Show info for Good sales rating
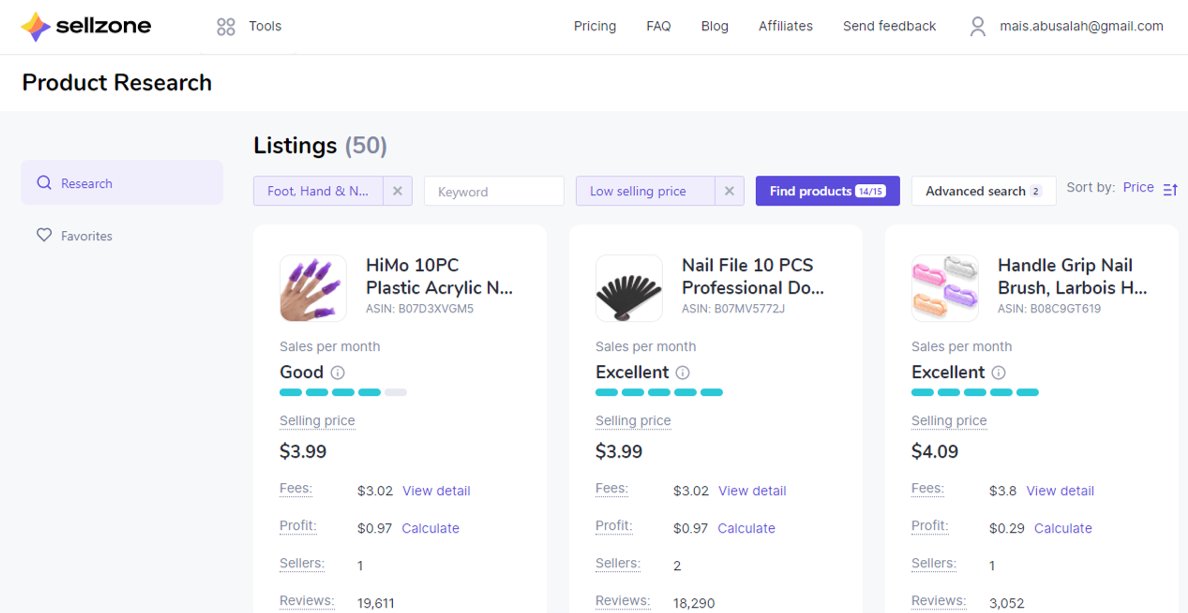 (x=338, y=373)
